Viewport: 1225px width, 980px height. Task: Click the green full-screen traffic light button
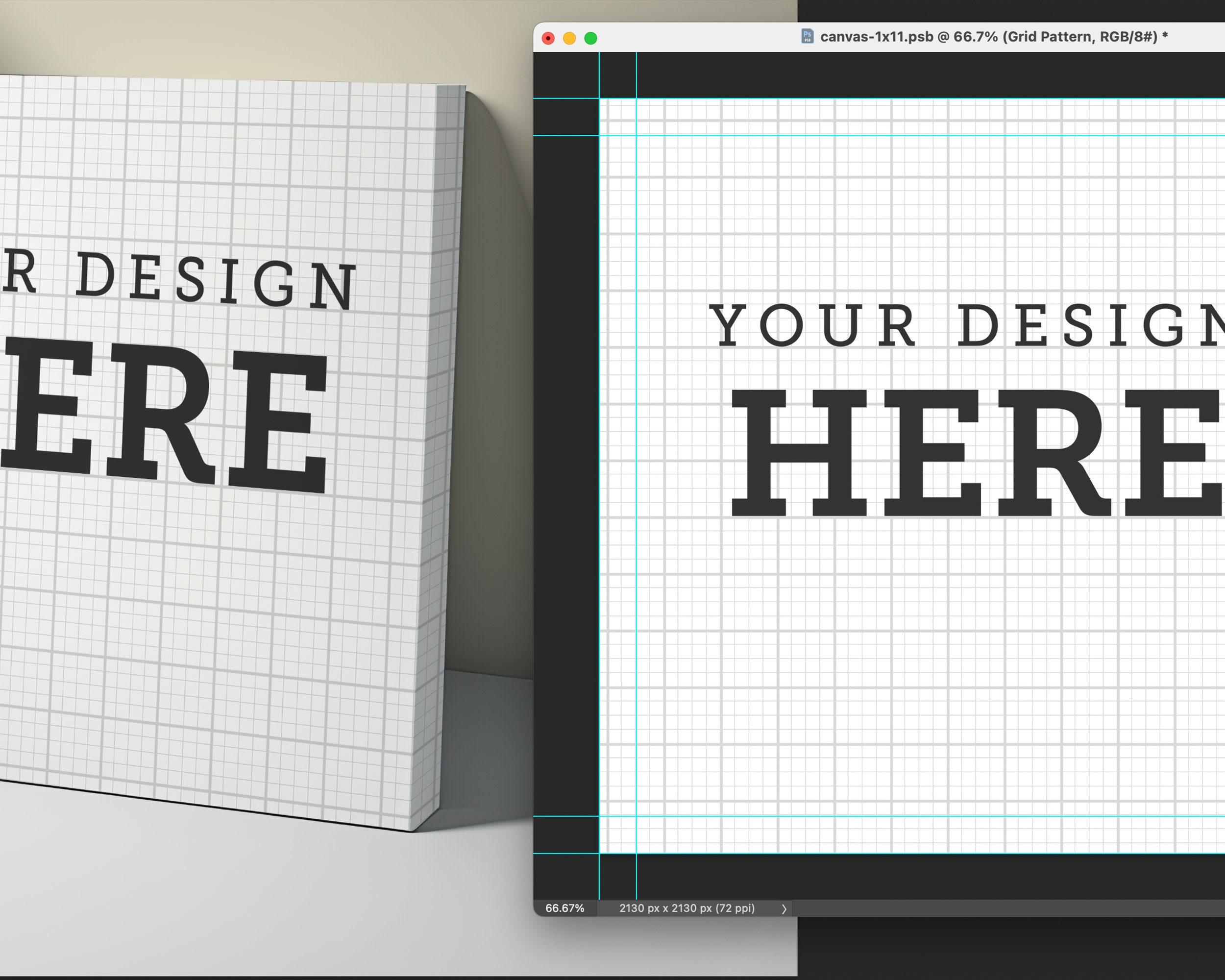pyautogui.click(x=591, y=38)
